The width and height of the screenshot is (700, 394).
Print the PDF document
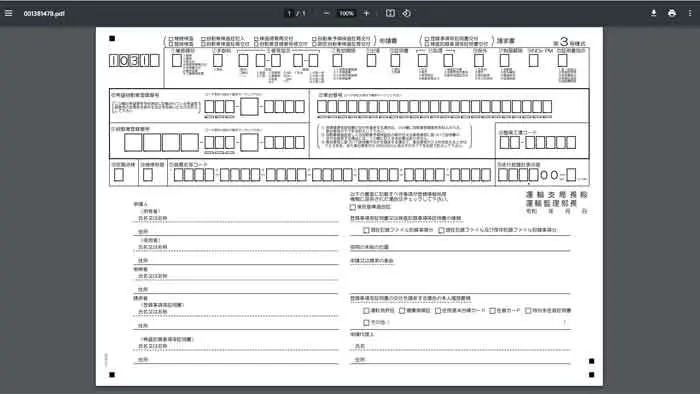(672, 13)
